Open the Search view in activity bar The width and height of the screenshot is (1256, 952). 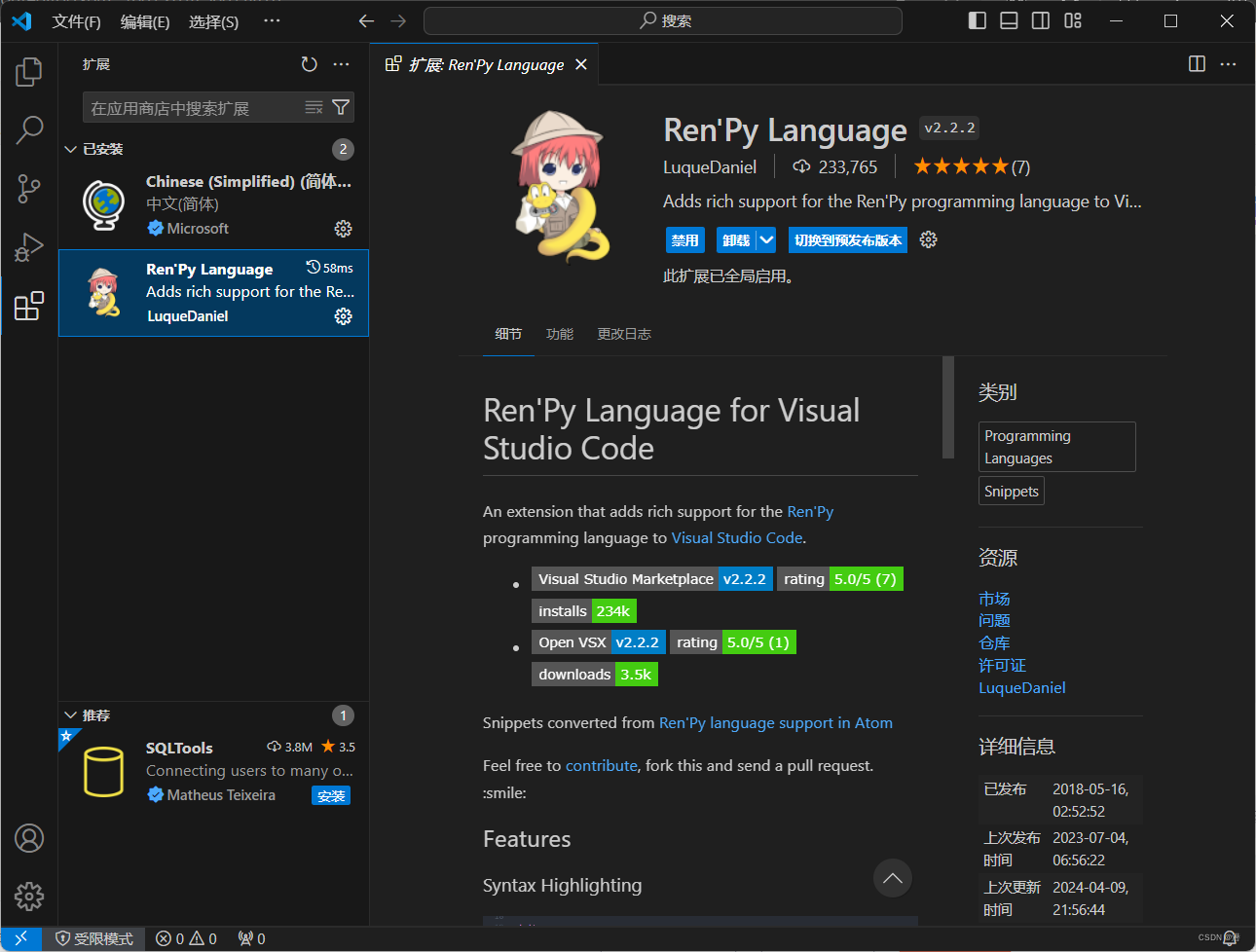(x=29, y=129)
